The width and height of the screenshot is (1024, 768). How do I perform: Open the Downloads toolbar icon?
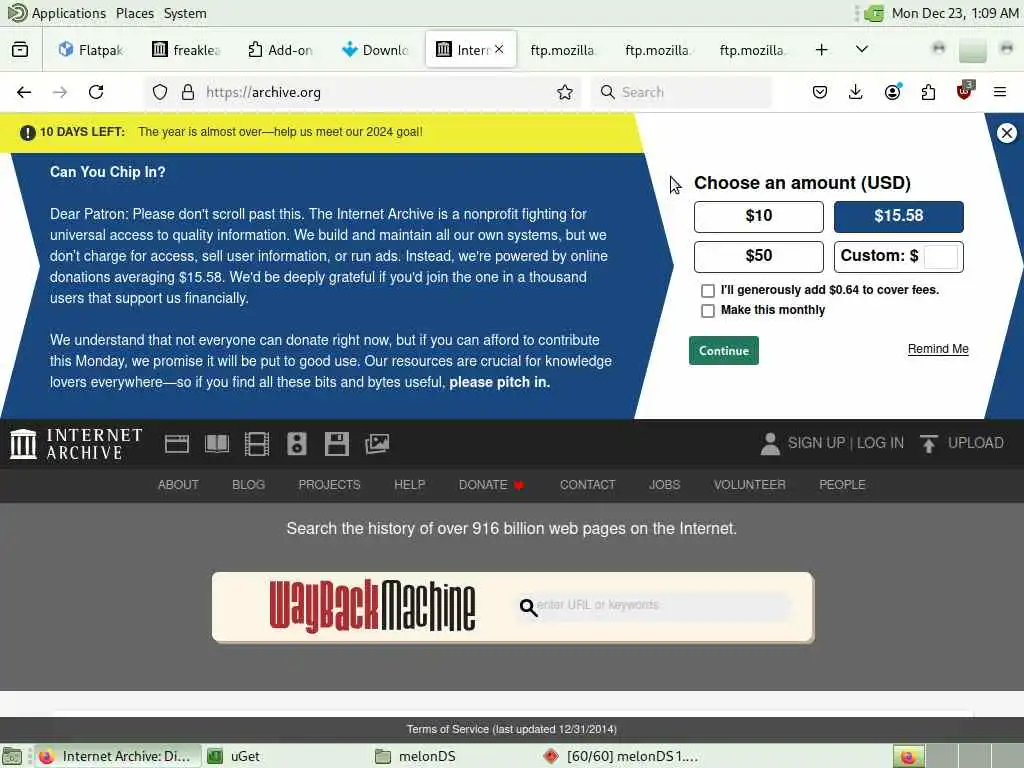(856, 92)
